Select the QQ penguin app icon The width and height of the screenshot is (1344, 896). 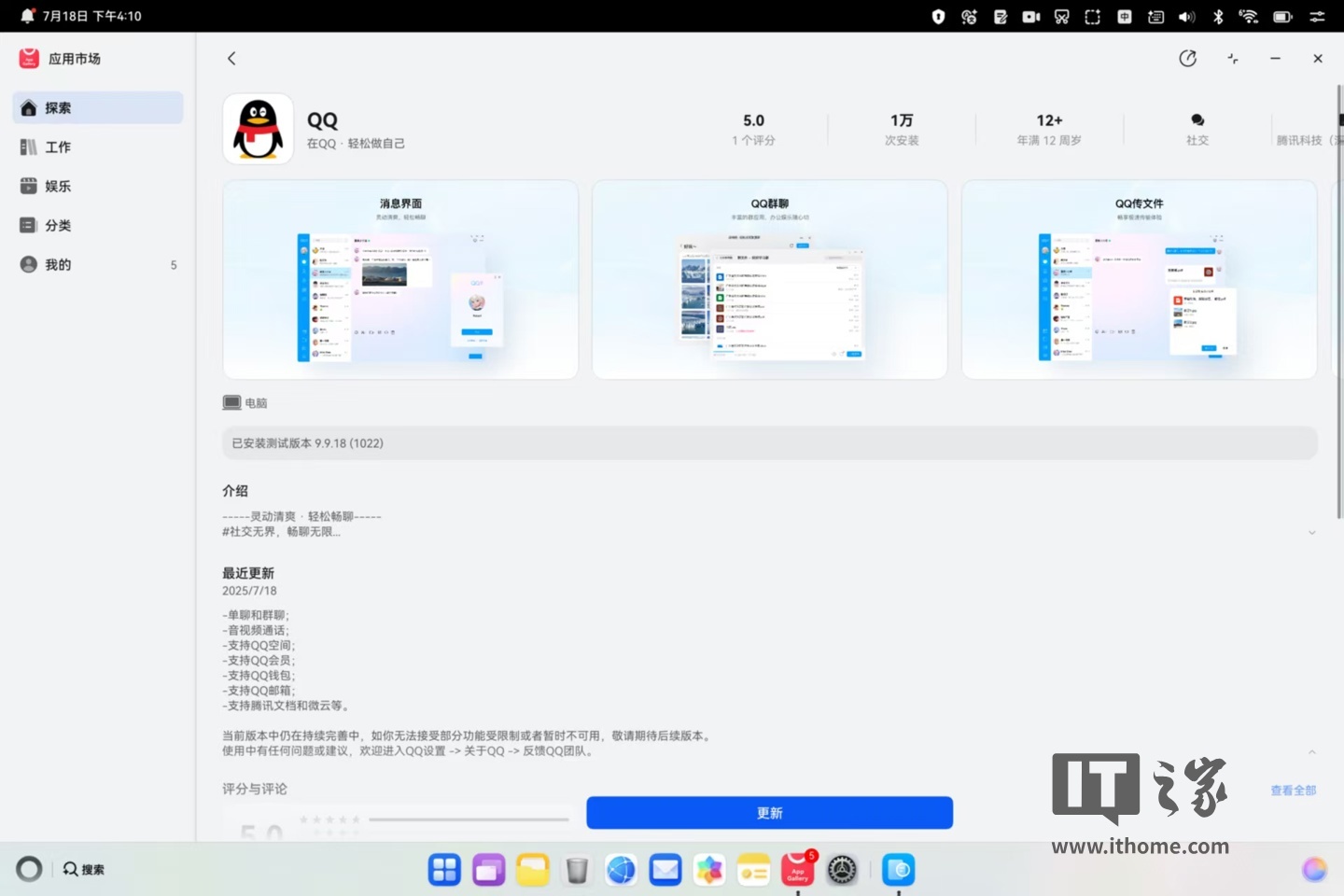(258, 129)
